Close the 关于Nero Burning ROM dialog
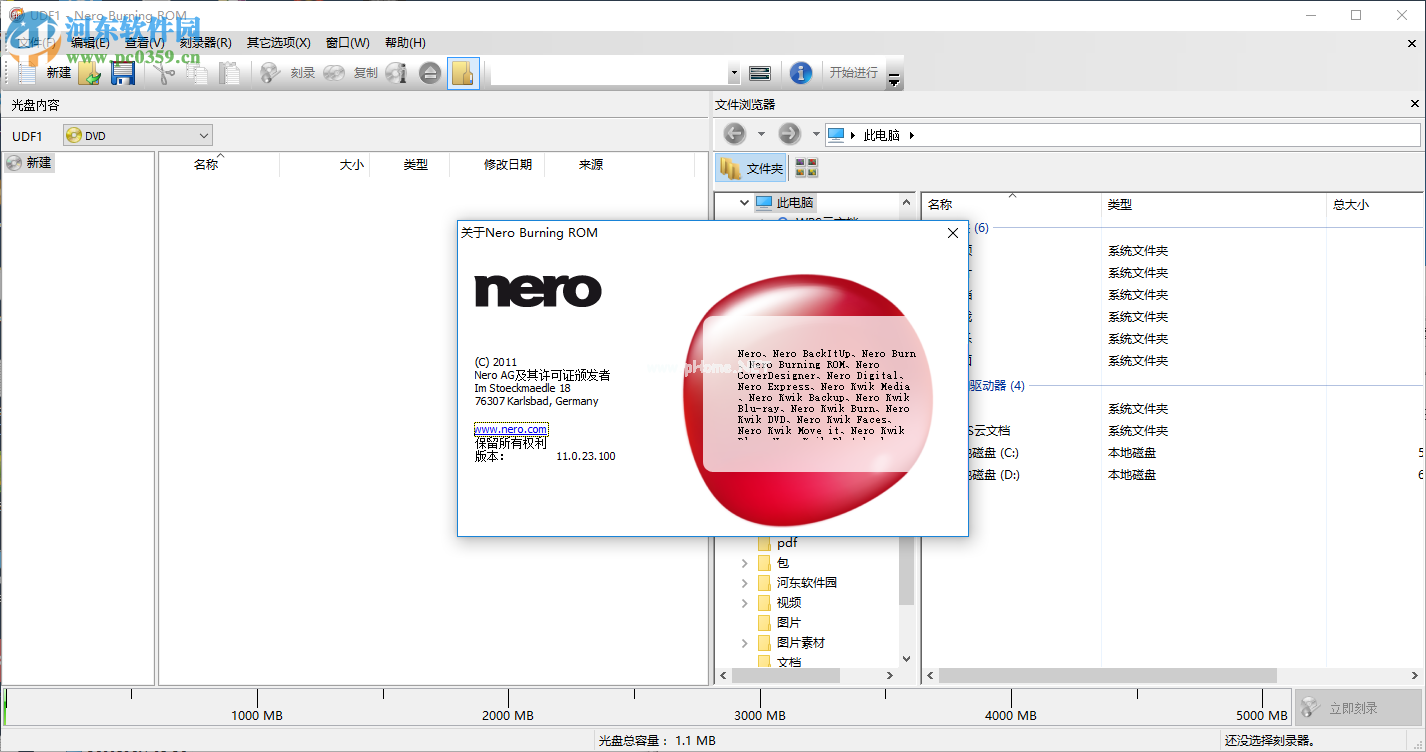Viewport: 1426px width, 752px height. pos(953,233)
